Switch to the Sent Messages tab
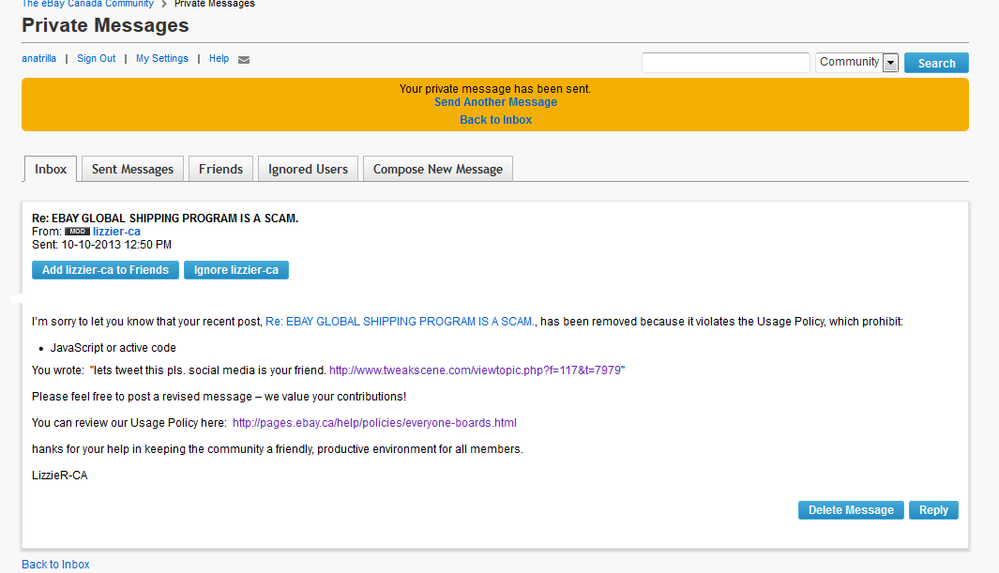 click(x=133, y=169)
